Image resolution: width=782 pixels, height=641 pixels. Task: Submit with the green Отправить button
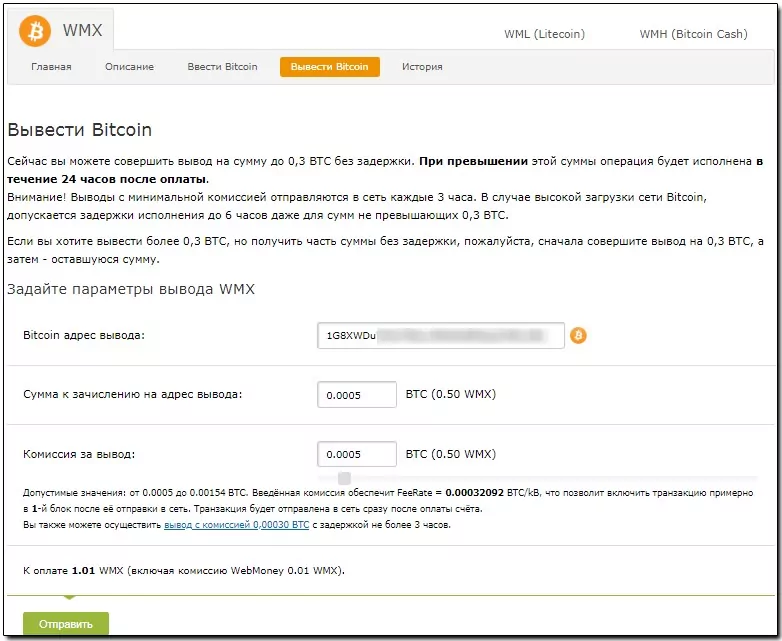coord(66,624)
